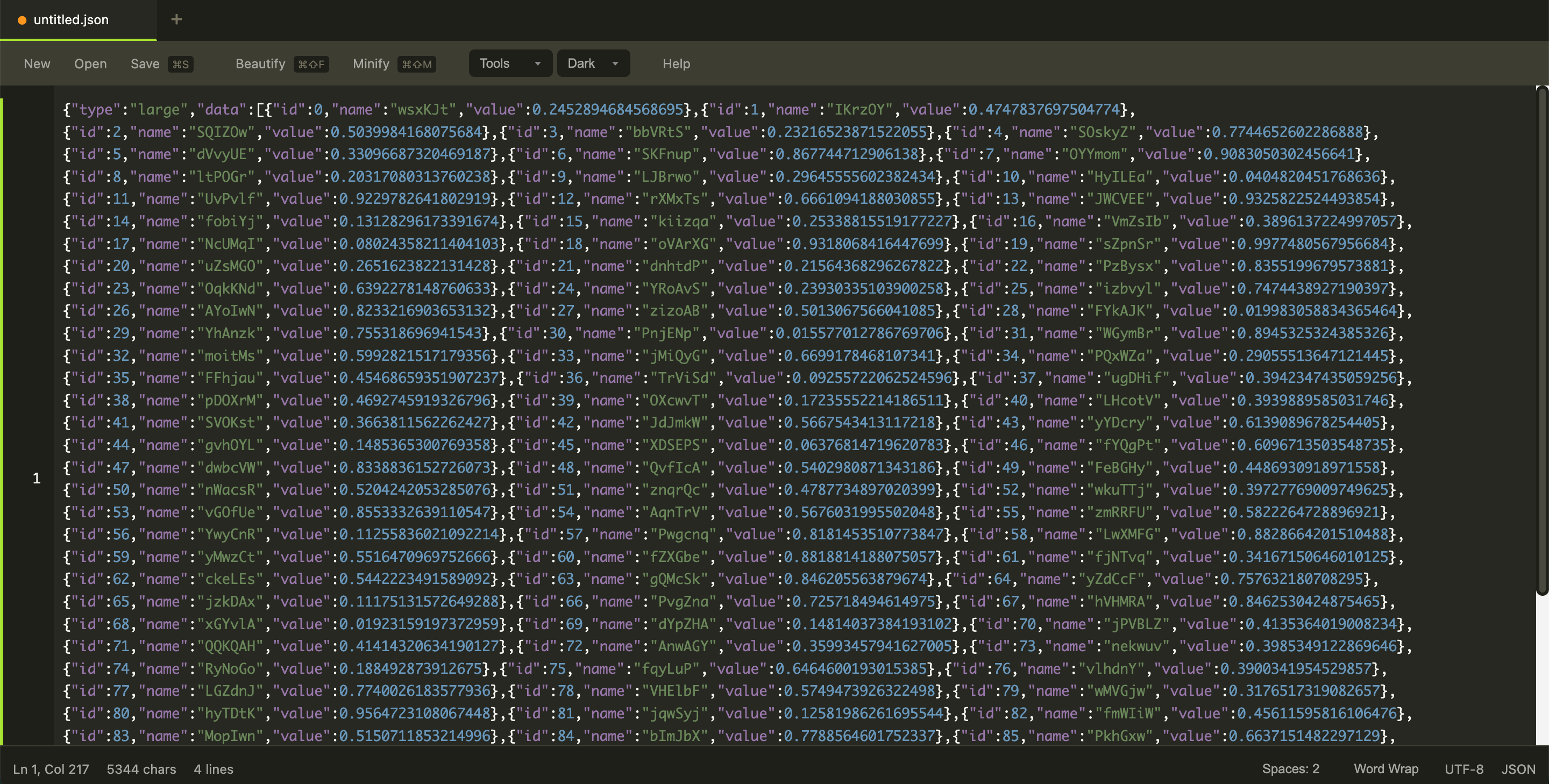Select the untitled.json tab
The image size is (1549, 784).
[x=71, y=20]
